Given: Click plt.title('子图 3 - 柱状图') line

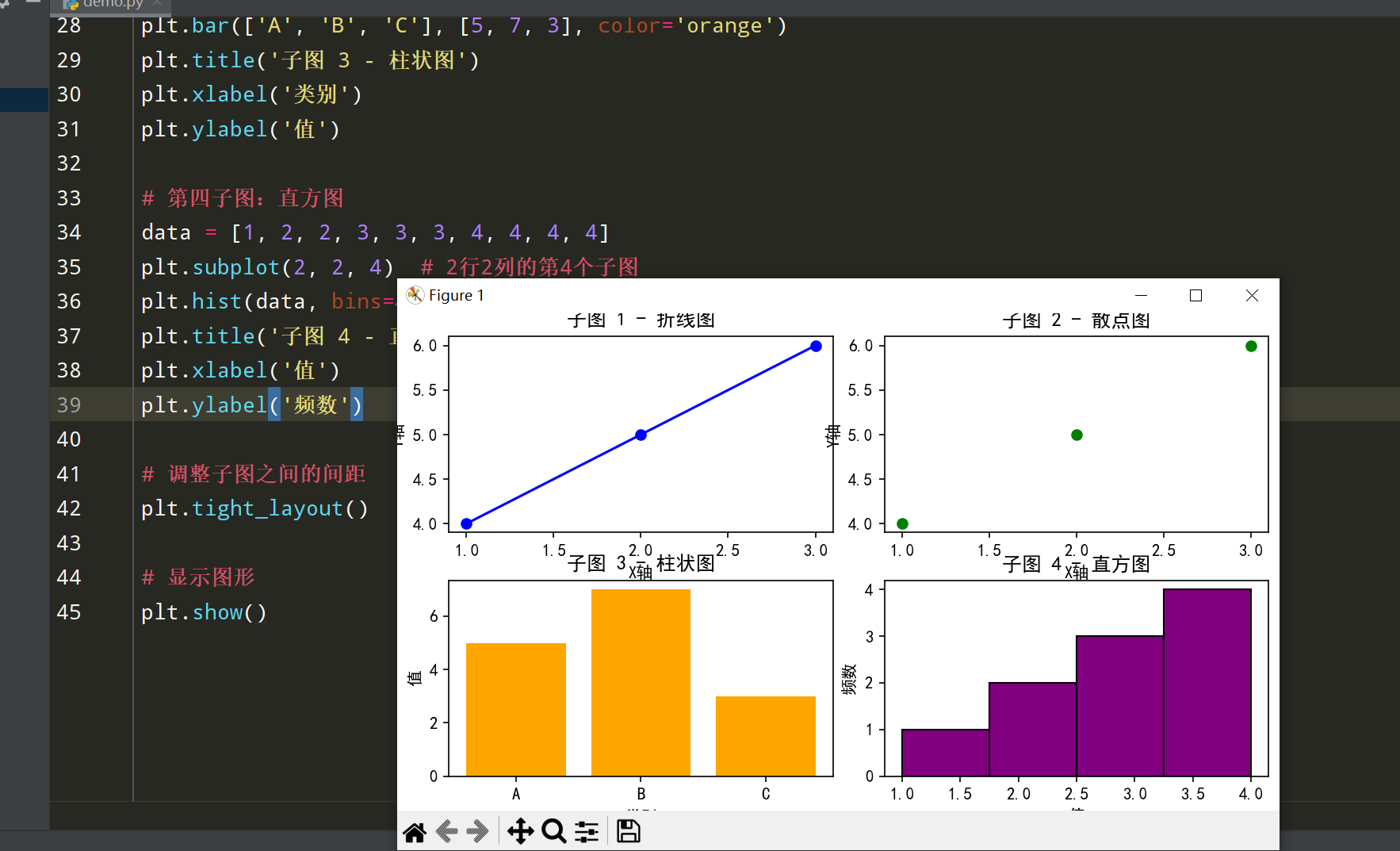Looking at the screenshot, I should [x=310, y=60].
